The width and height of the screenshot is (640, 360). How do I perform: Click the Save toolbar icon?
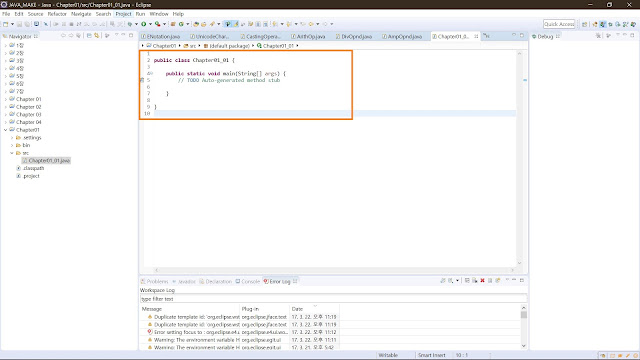coord(19,24)
